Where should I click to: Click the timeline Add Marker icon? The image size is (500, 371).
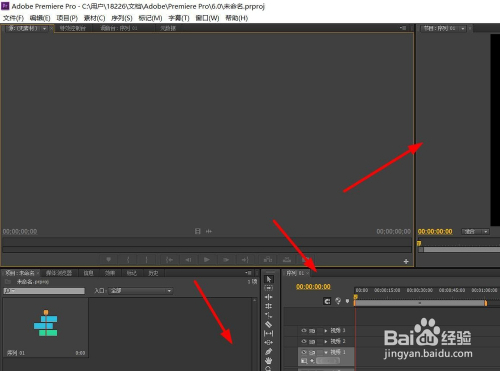[347, 301]
